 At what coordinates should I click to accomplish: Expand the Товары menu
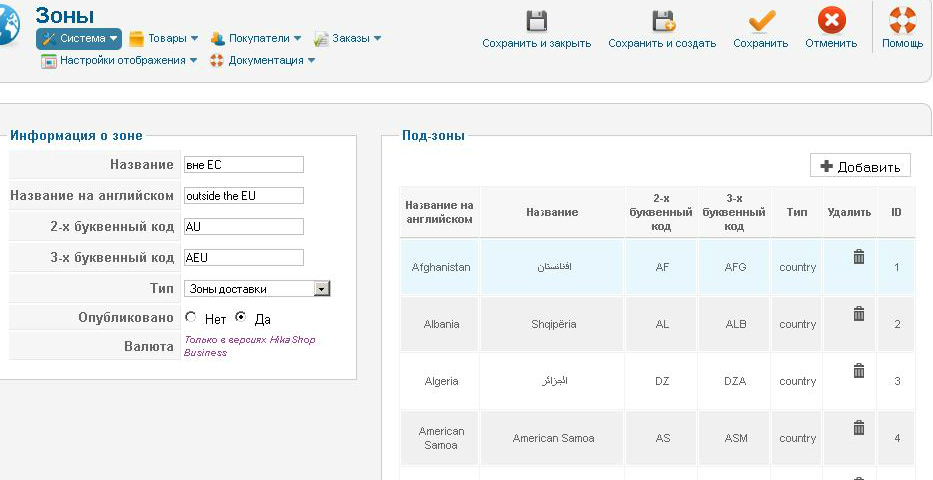(x=194, y=39)
